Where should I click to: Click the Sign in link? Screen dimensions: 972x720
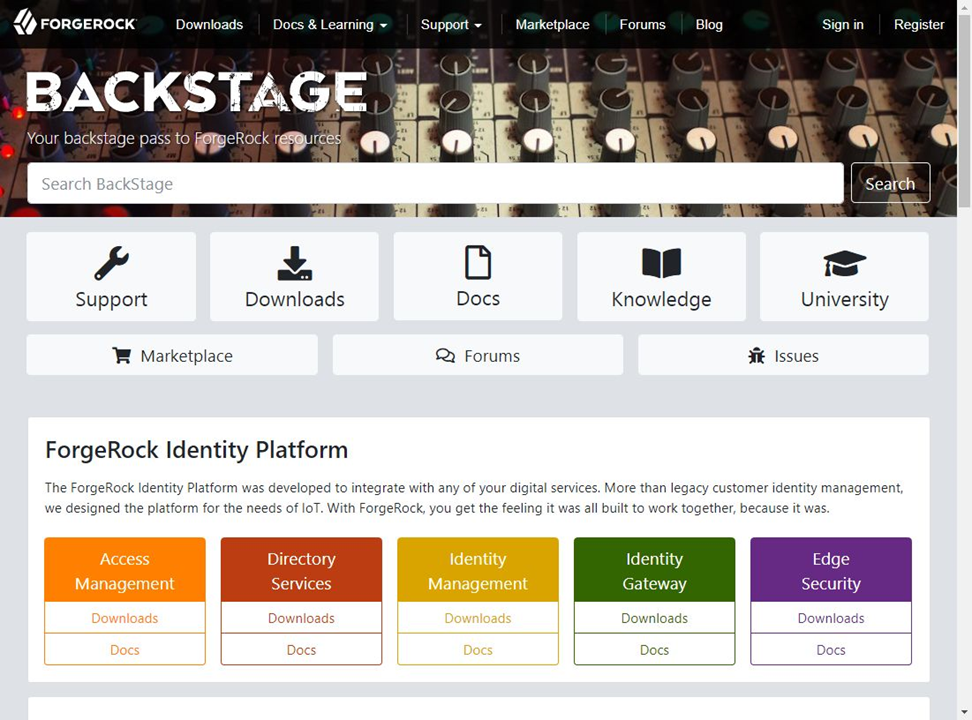pyautogui.click(x=842, y=25)
